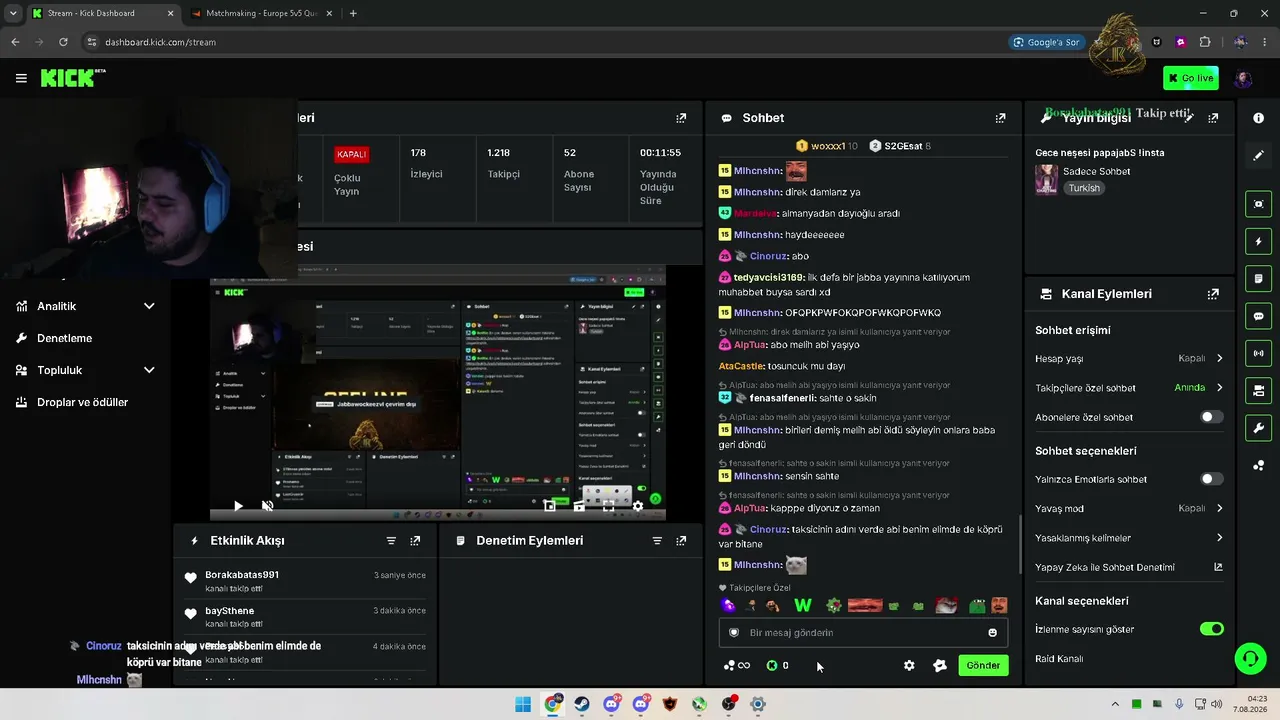
Task: Switch to the Matchmaking browser tab
Action: pyautogui.click(x=260, y=13)
